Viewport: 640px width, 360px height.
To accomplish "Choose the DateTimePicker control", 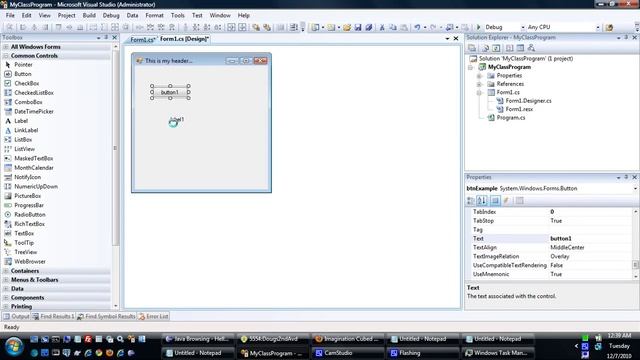I will [34, 111].
